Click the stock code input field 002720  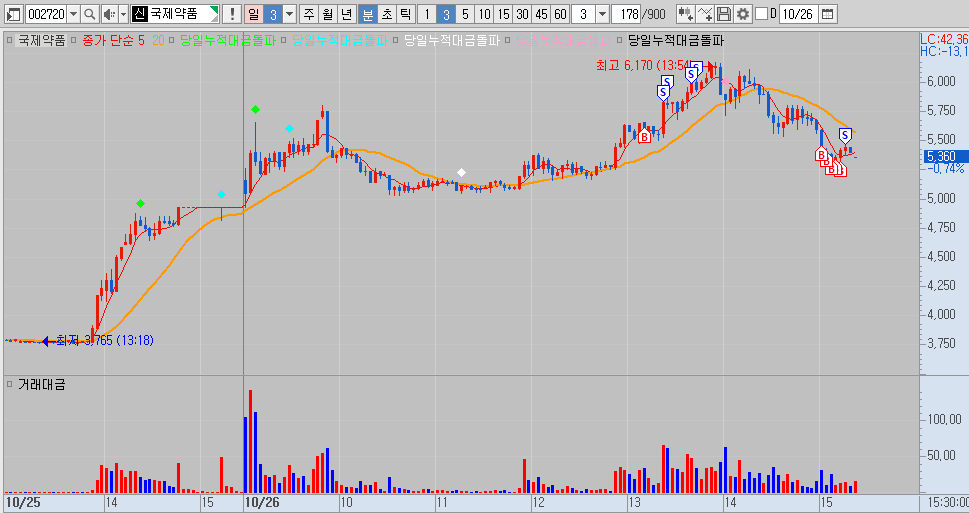tap(46, 14)
